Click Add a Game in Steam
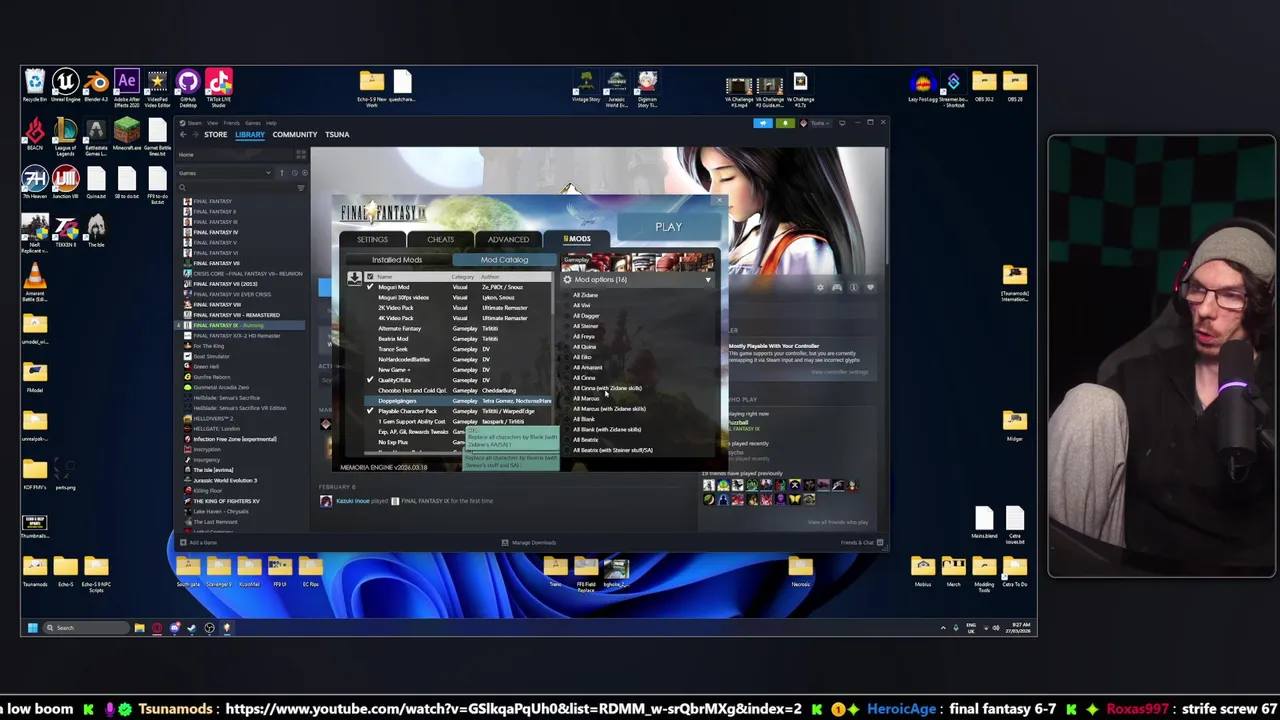Image resolution: width=1280 pixels, height=720 pixels. click(x=198, y=542)
